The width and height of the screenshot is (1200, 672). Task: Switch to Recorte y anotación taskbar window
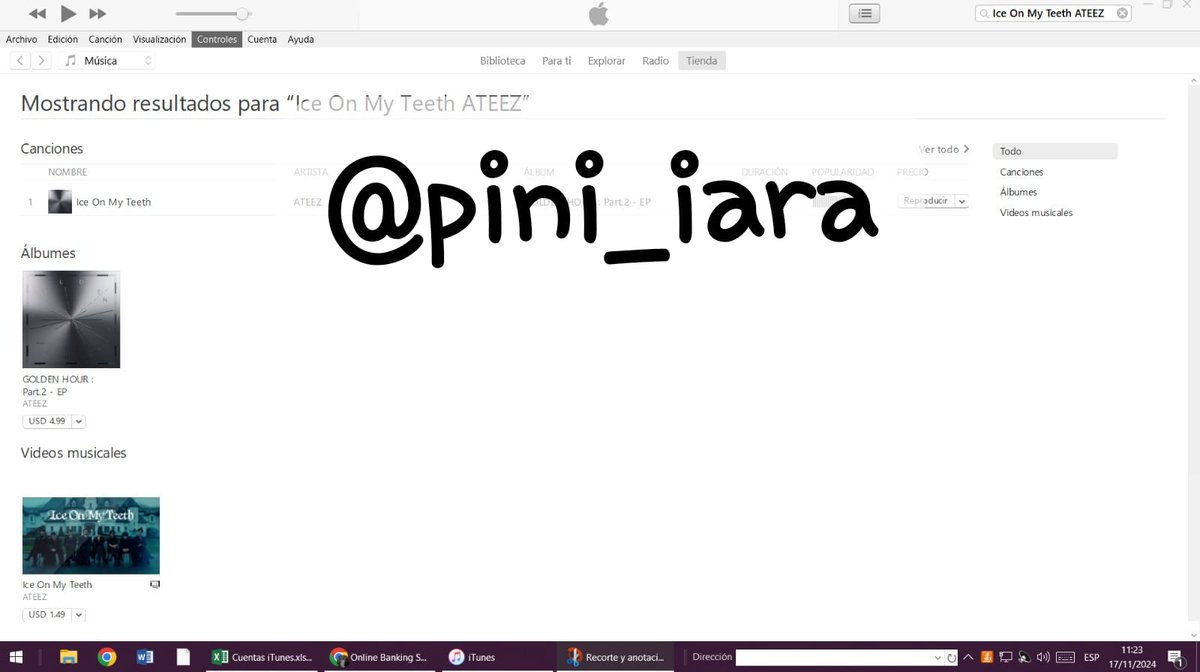coord(616,657)
